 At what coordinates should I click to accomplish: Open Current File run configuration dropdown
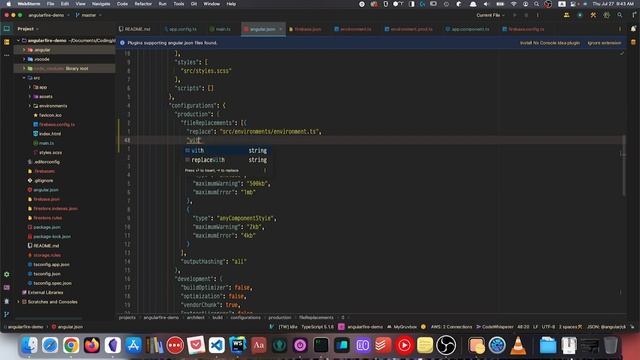point(490,15)
